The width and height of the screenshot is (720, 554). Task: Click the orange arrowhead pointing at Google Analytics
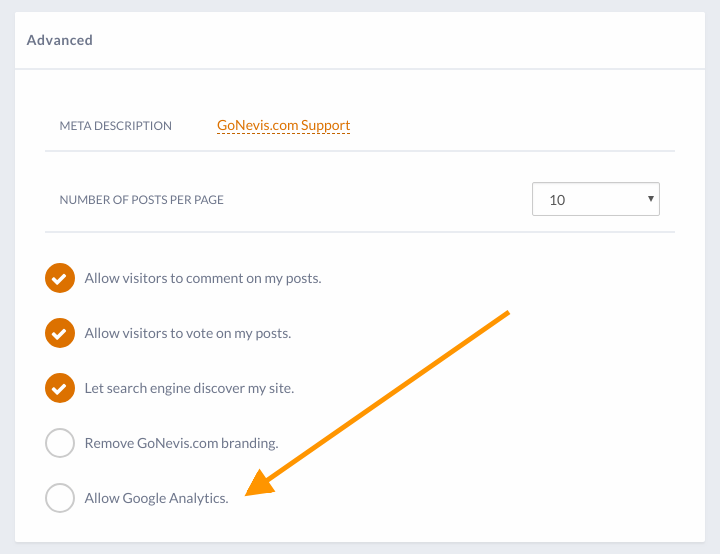coord(262,482)
